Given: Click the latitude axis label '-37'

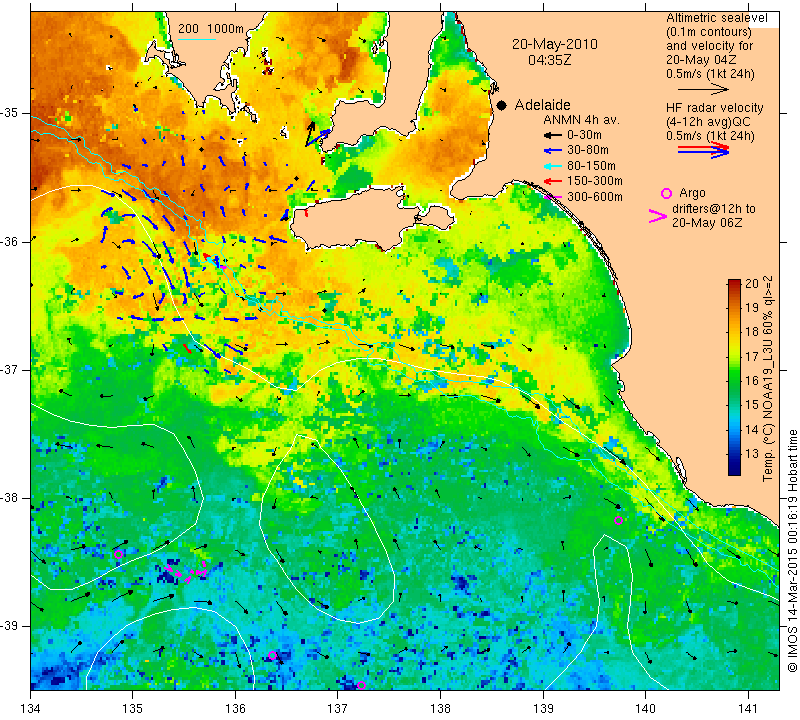Looking at the screenshot, I should pyautogui.click(x=9, y=369).
